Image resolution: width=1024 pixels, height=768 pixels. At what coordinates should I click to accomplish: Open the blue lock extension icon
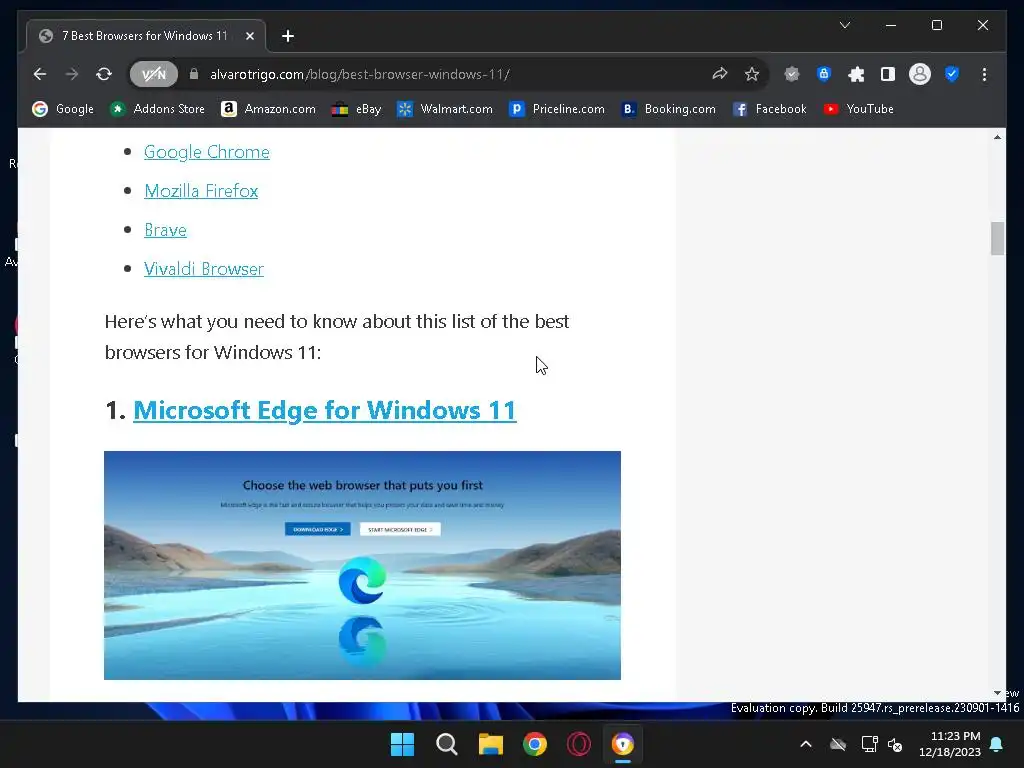click(x=824, y=74)
